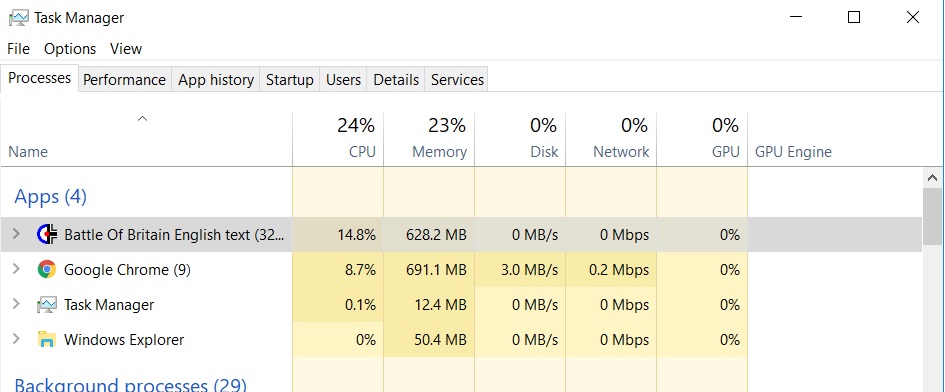Sort processes by CPU column
The height and width of the screenshot is (392, 945).
click(x=338, y=139)
